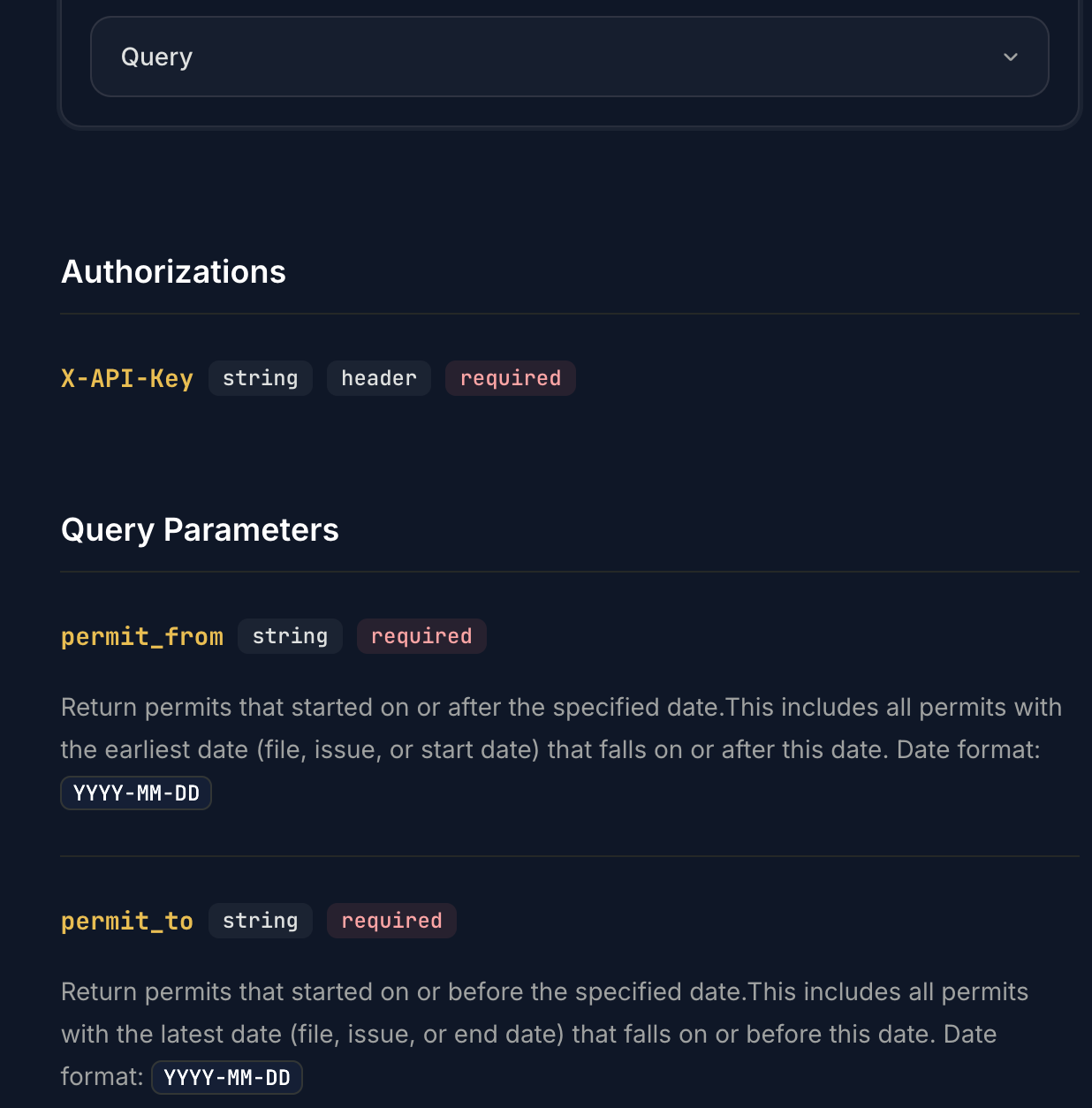Click the header badge for X-API-Key
Screen dimensions: 1092x1108
pos(378,378)
